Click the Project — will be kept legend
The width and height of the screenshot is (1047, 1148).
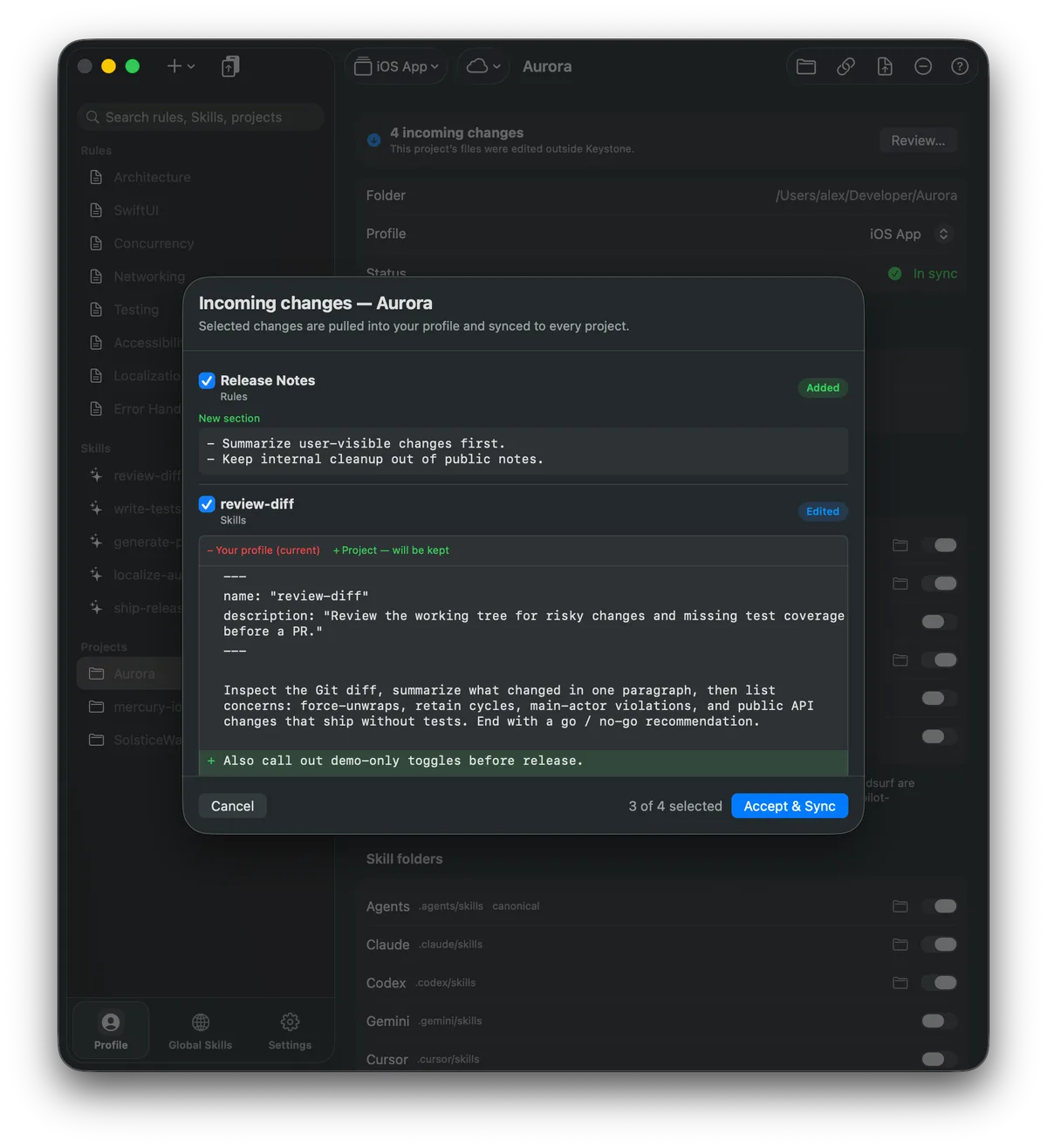coord(391,550)
